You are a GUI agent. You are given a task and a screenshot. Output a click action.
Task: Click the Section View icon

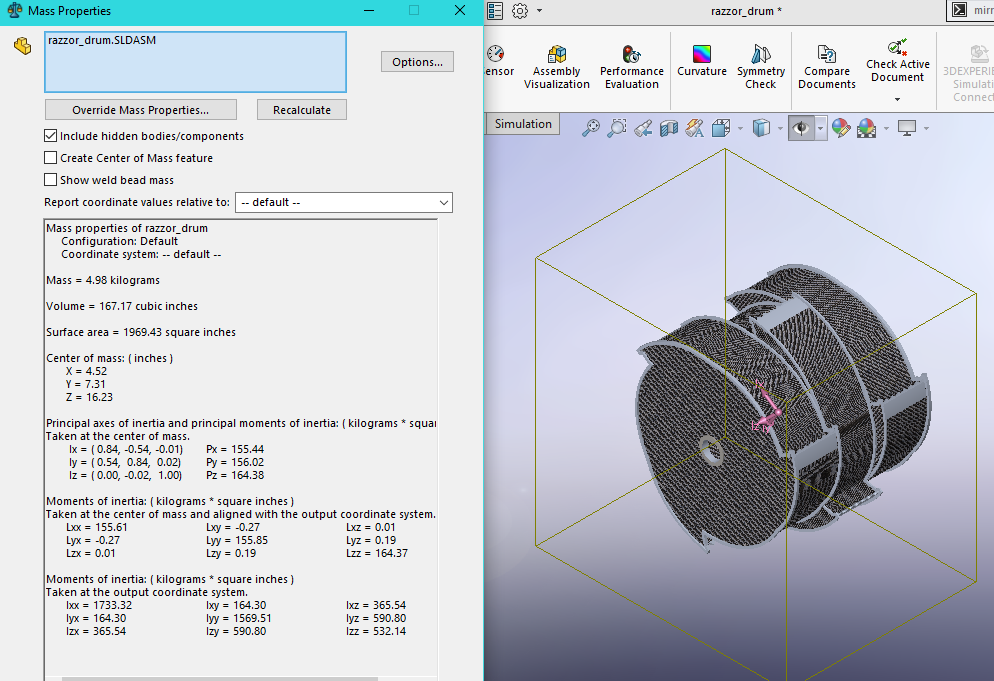[x=669, y=128]
